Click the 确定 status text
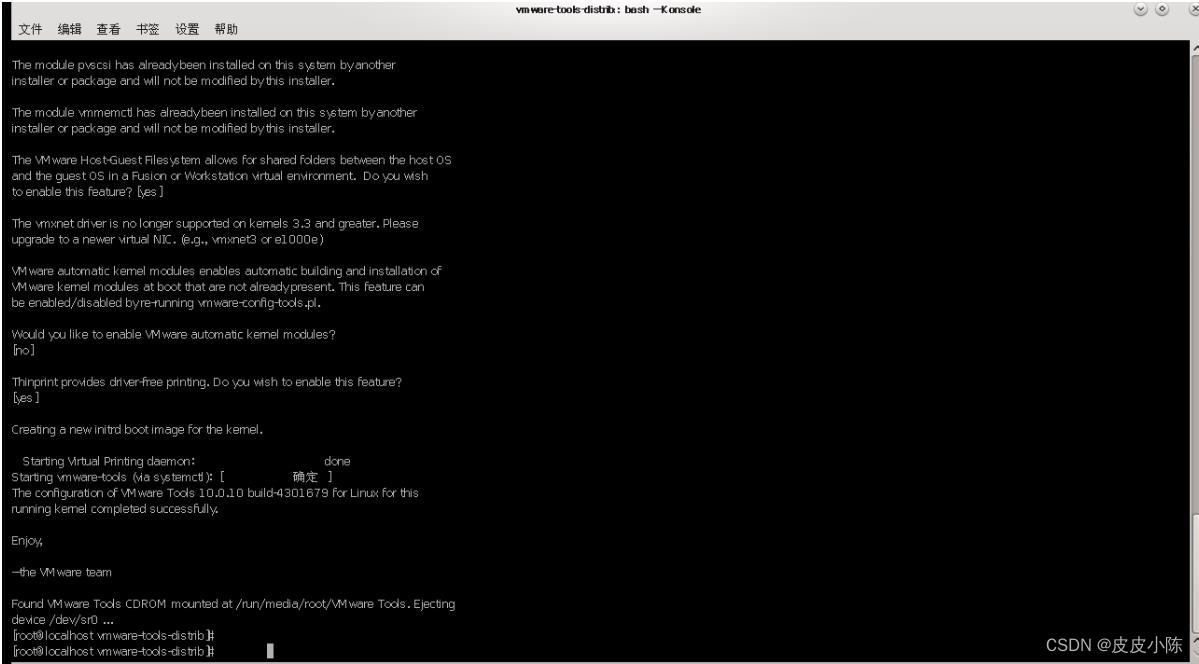The image size is (1199, 664). click(x=305, y=477)
